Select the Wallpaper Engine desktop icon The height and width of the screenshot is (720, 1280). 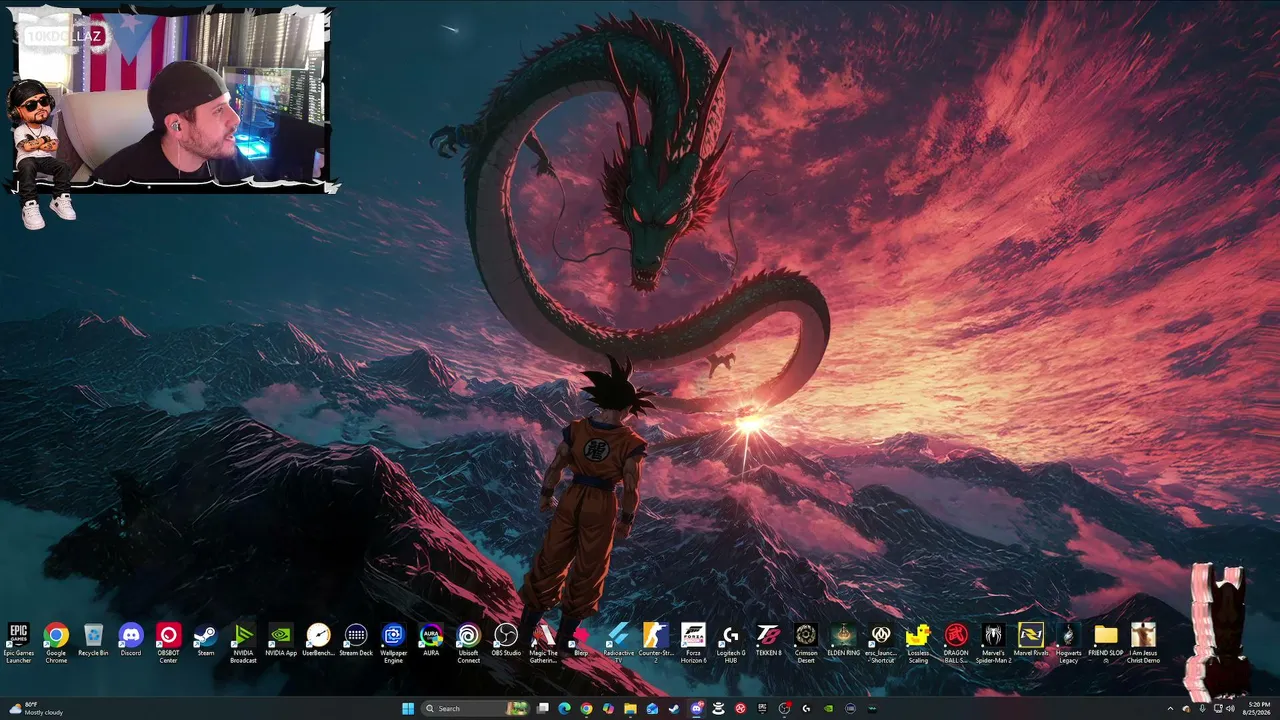(x=393, y=642)
